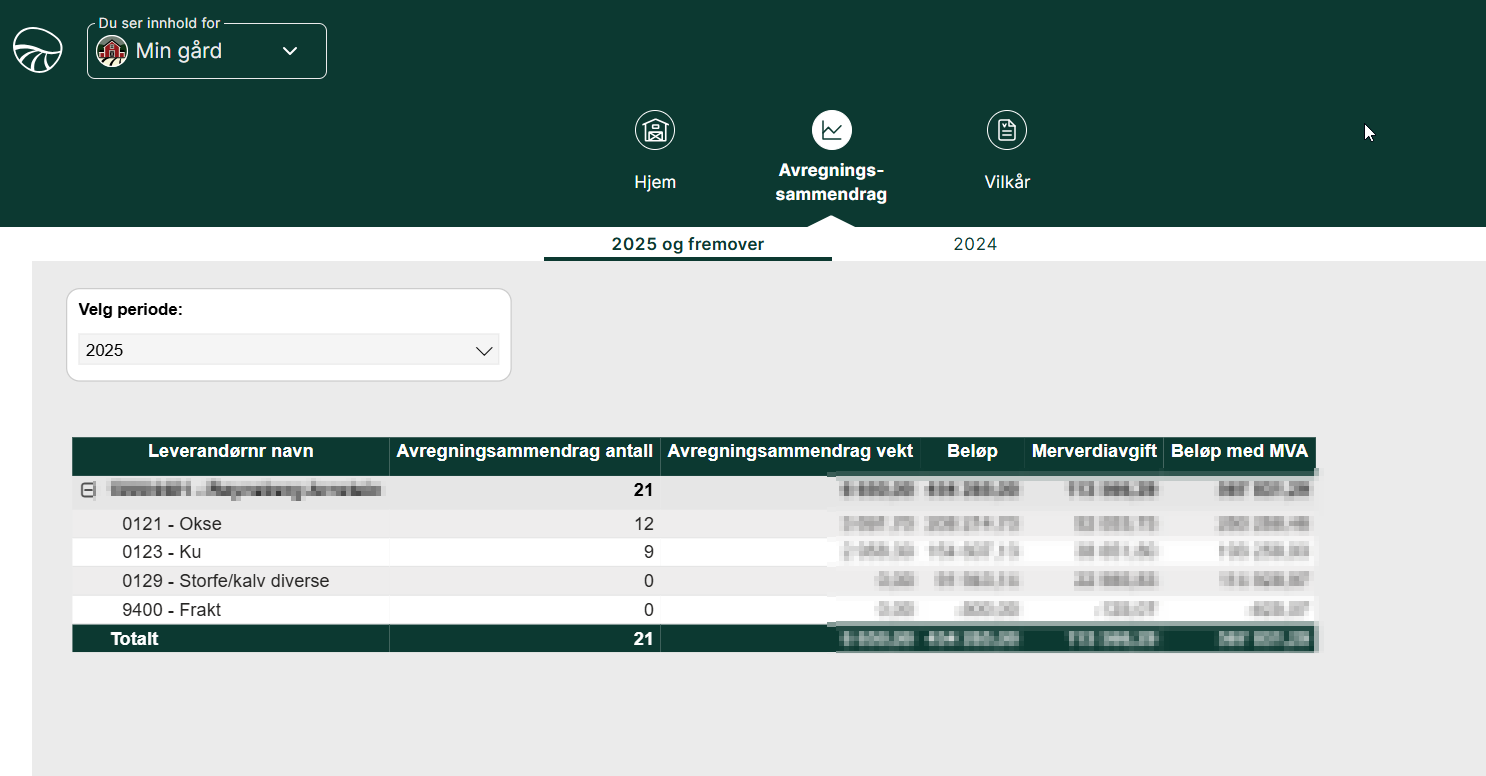Open the Hjem barn icon
Screen dimensions: 1486x776
(655, 130)
